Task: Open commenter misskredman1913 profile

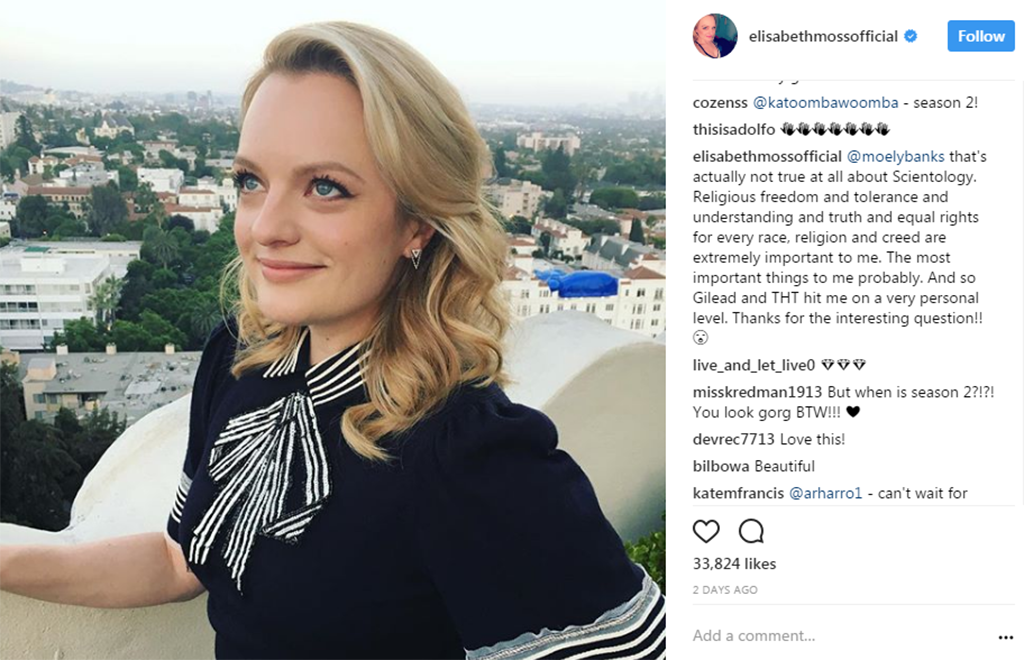Action: (x=757, y=392)
